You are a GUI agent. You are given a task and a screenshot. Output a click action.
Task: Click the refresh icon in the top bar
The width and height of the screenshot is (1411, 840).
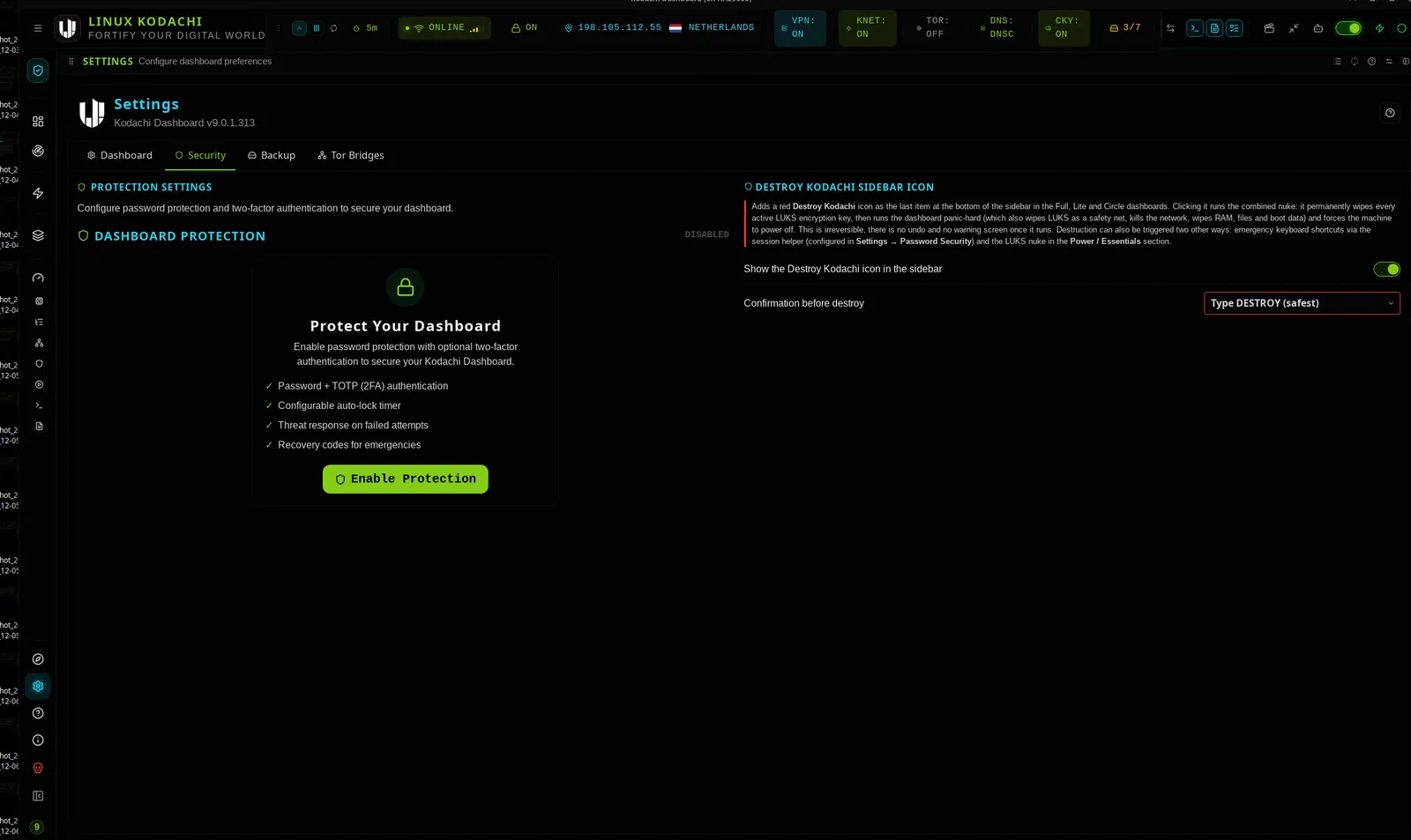[x=333, y=28]
